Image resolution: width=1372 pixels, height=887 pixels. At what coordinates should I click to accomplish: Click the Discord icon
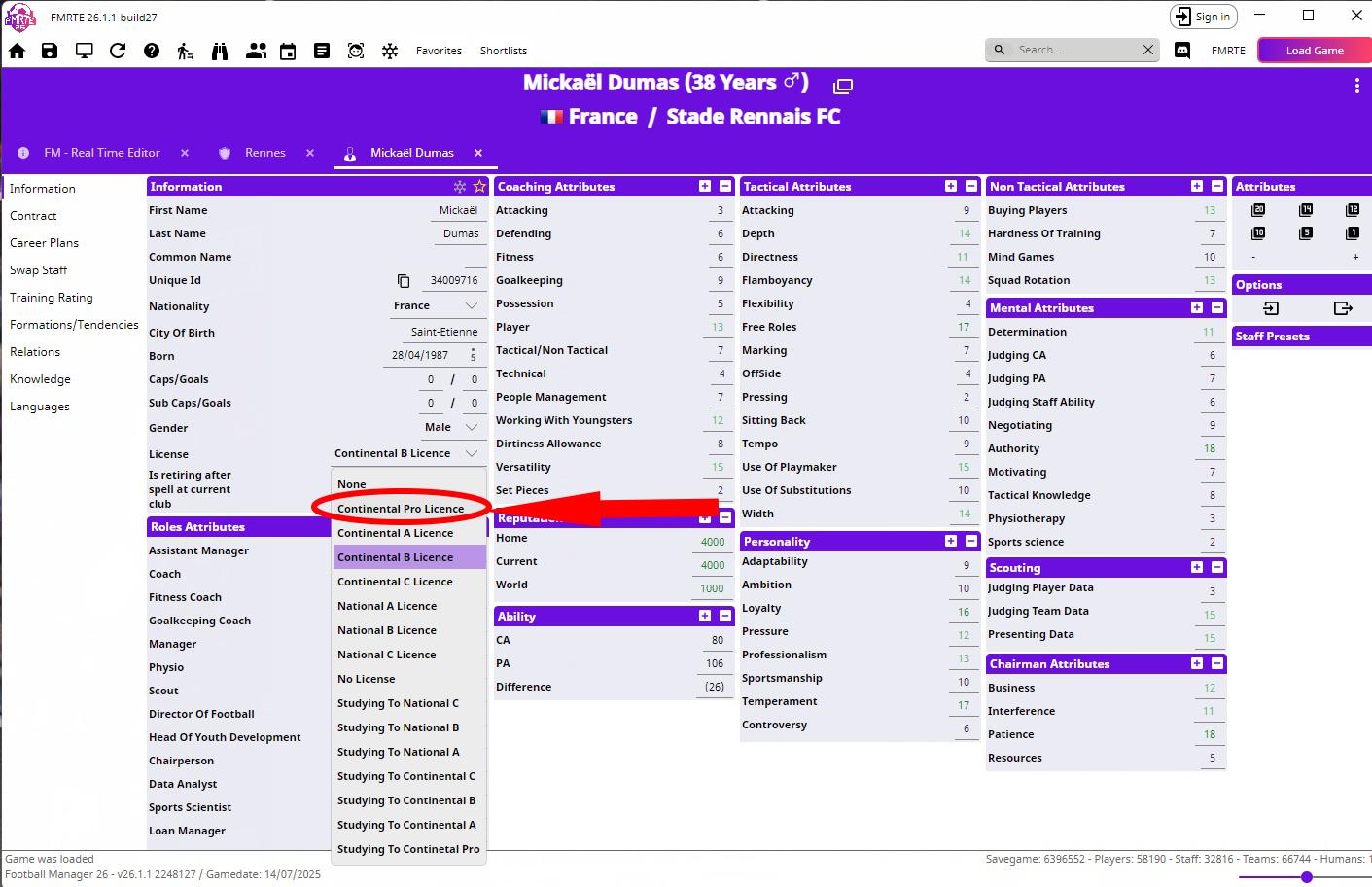1182,51
